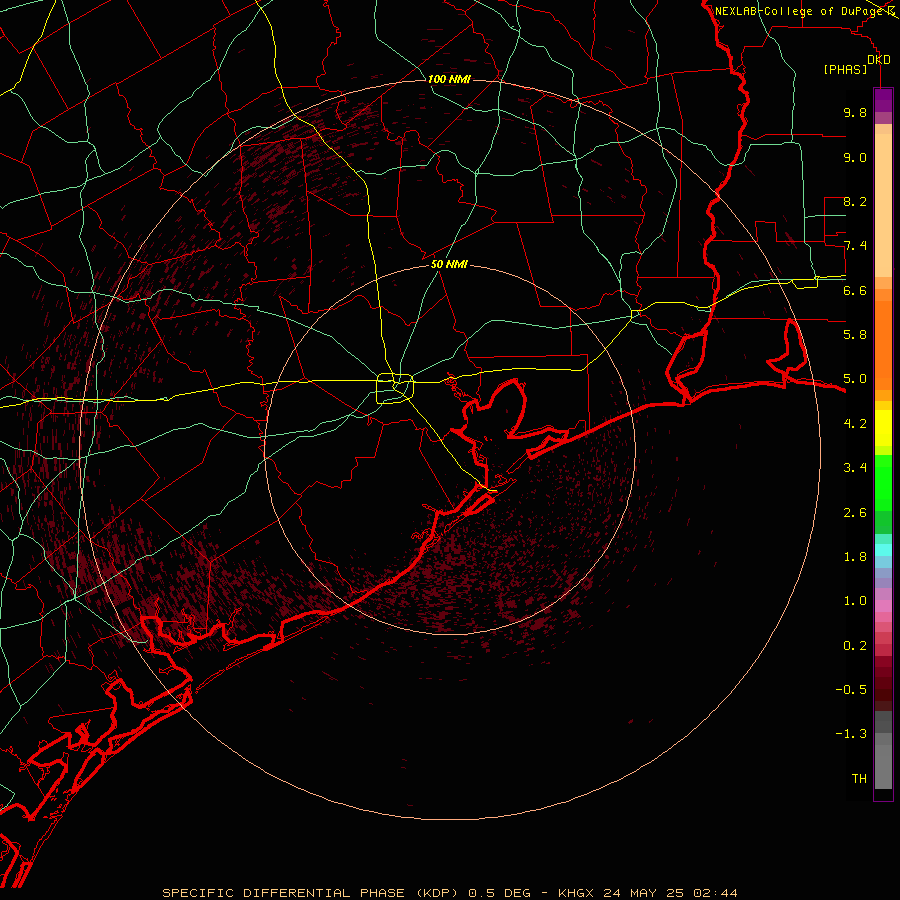The image size is (900, 900).
Task: Click the Specific Differential Phase caption at bottom
Action: tap(449, 893)
